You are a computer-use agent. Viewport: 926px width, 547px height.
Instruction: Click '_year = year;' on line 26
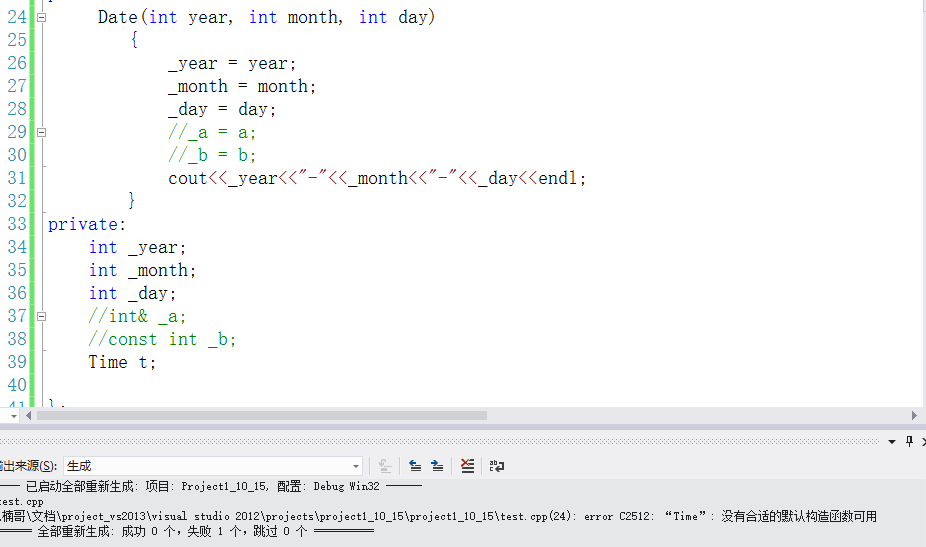point(232,63)
